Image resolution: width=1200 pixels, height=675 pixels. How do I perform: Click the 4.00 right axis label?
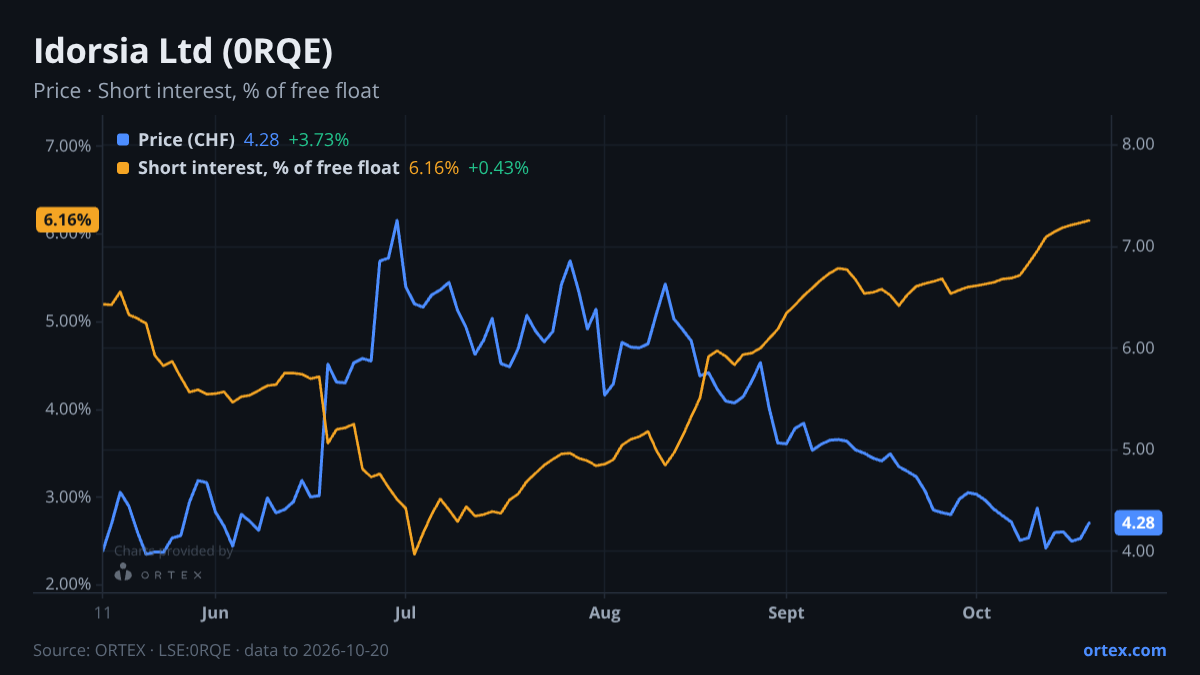[1138, 551]
